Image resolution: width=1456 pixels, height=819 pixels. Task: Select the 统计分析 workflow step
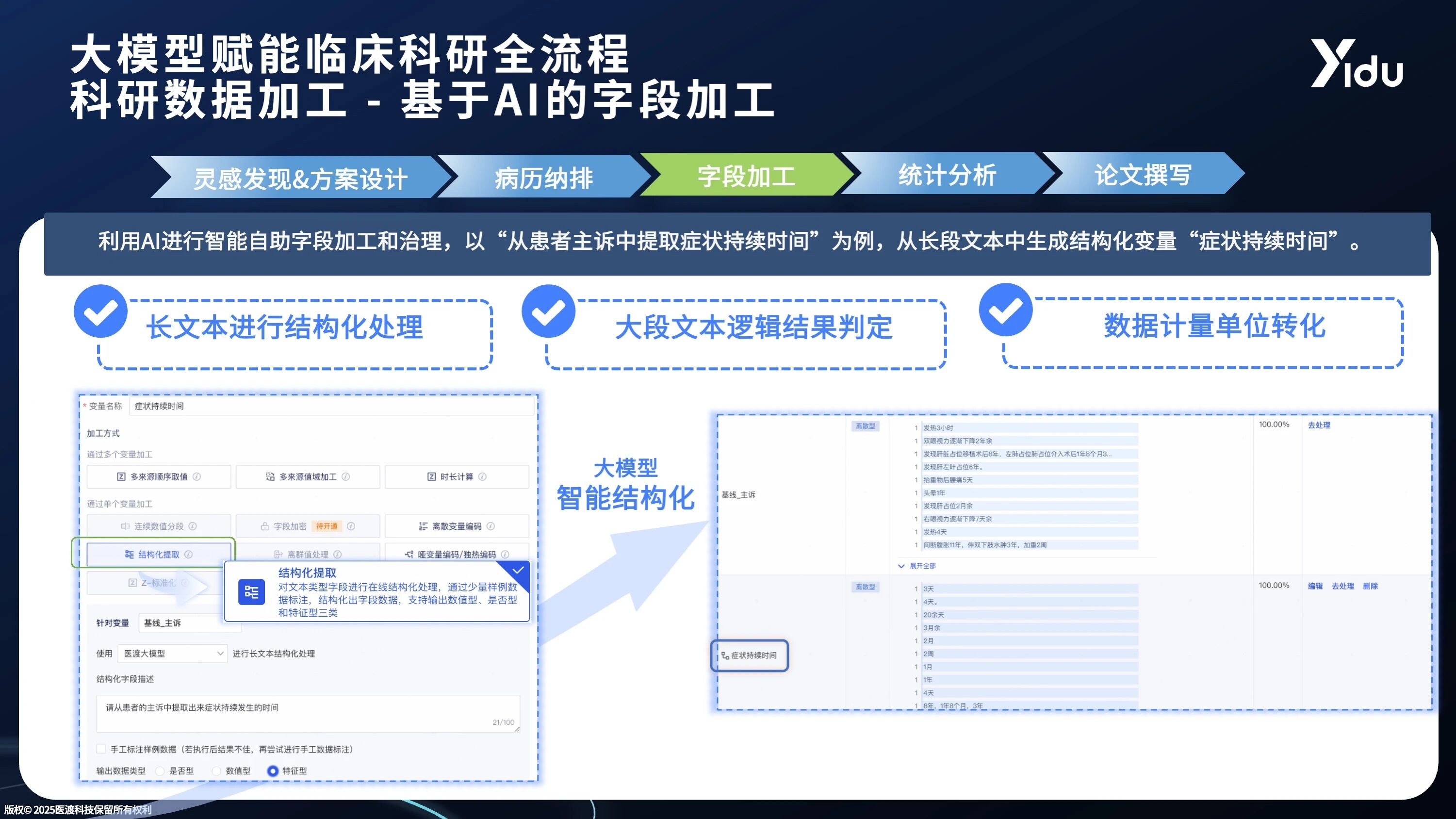(x=947, y=175)
